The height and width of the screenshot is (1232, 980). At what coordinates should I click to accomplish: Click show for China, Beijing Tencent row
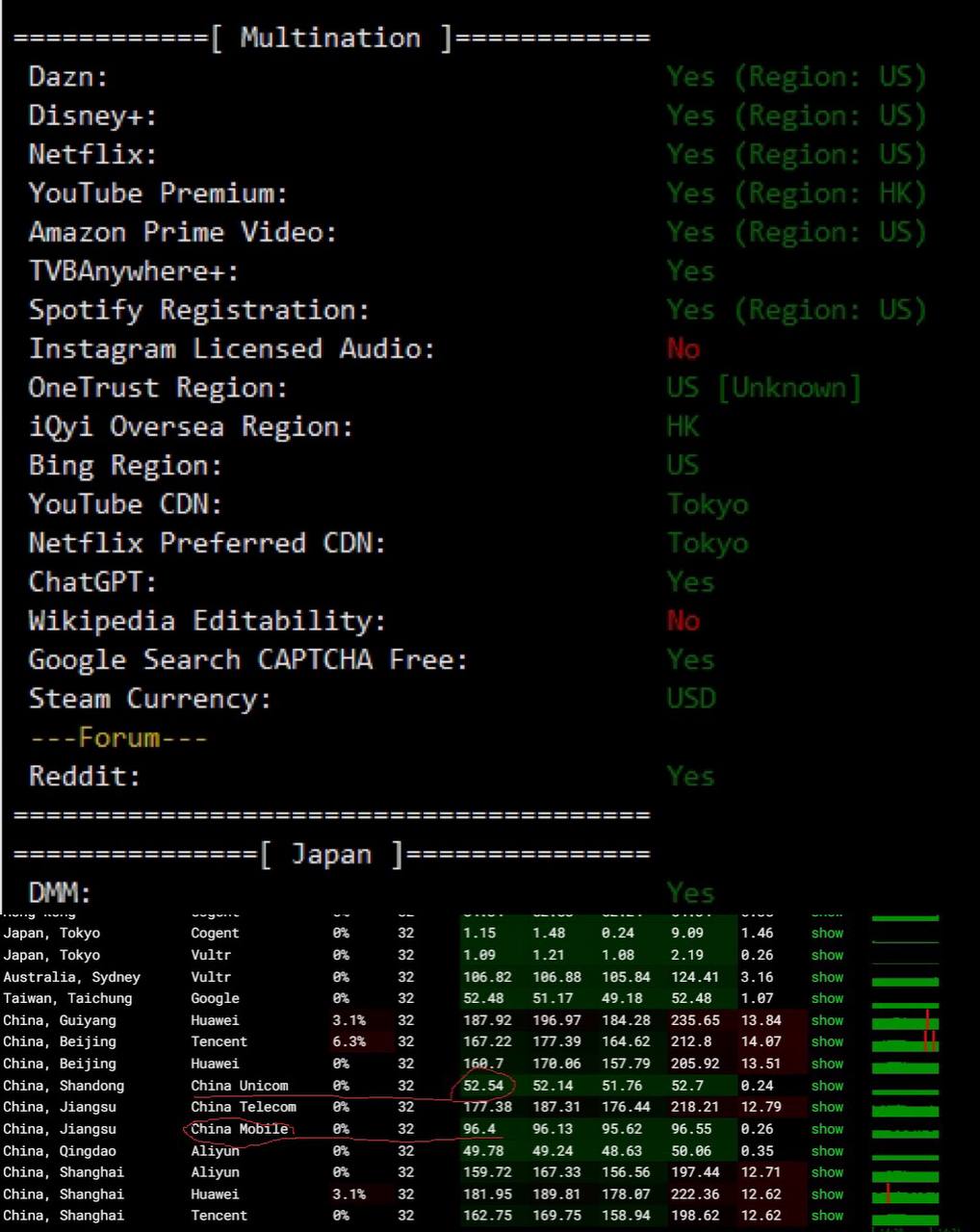pyautogui.click(x=827, y=1041)
